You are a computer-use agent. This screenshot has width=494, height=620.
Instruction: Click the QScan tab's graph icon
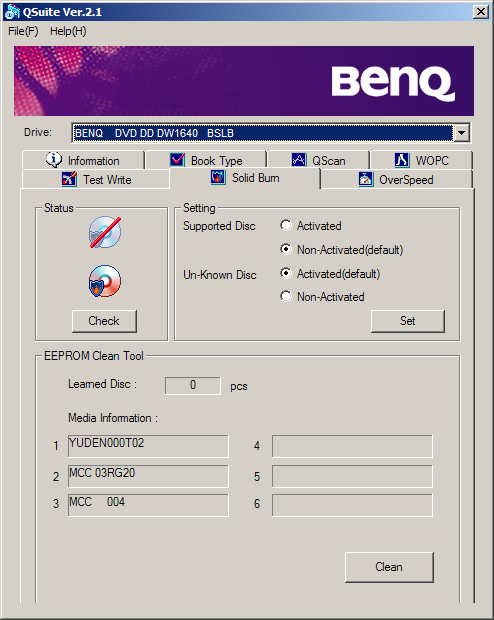click(x=299, y=160)
